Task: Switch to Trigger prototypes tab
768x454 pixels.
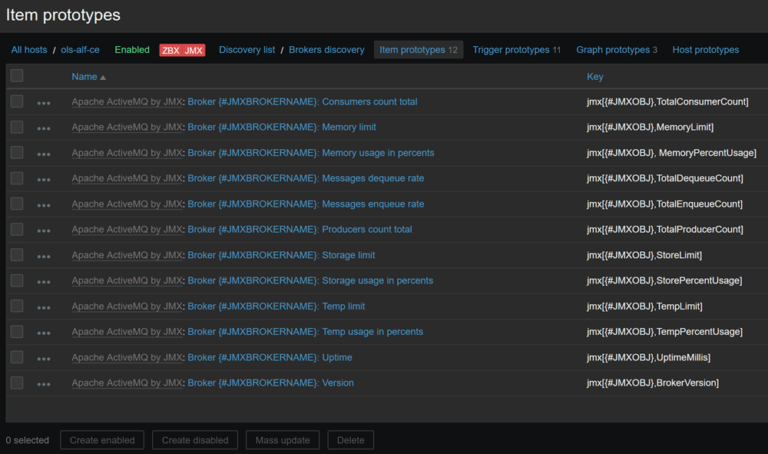Action: [x=510, y=50]
